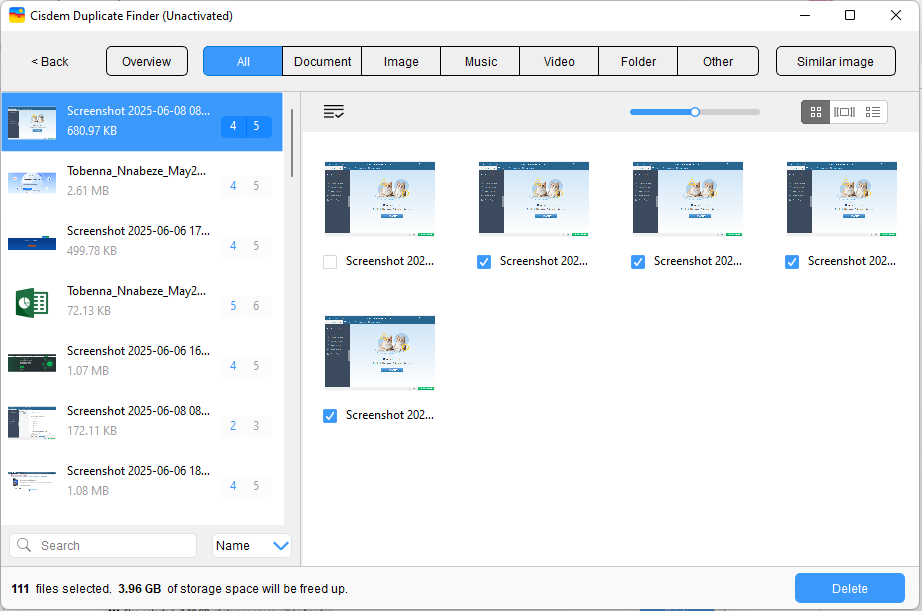Click the 3.96 GB storage text
This screenshot has height=611, width=922.
point(139,589)
